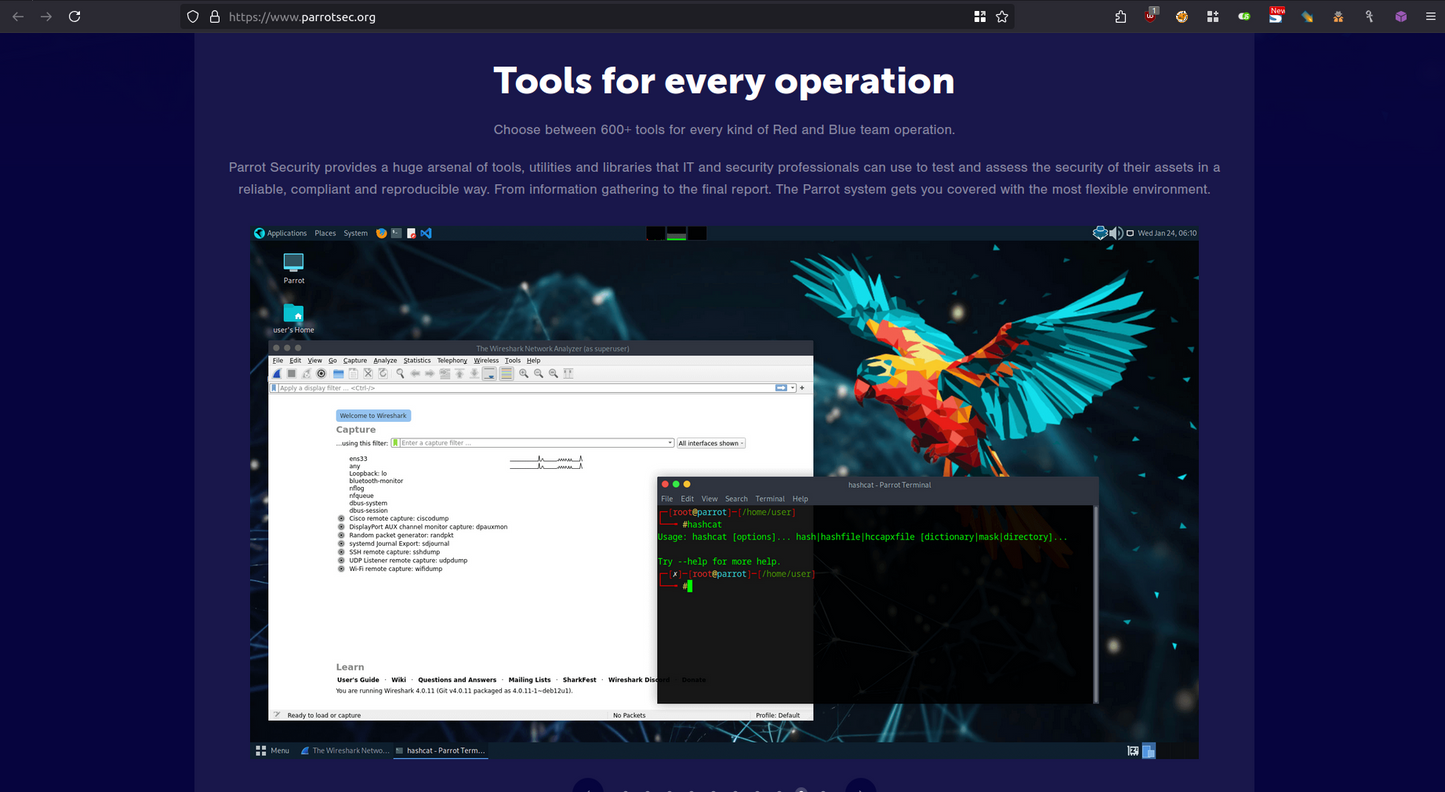Image resolution: width=1445 pixels, height=792 pixels.
Task: Expand the display filter history dropdown arrow
Action: [x=792, y=388]
